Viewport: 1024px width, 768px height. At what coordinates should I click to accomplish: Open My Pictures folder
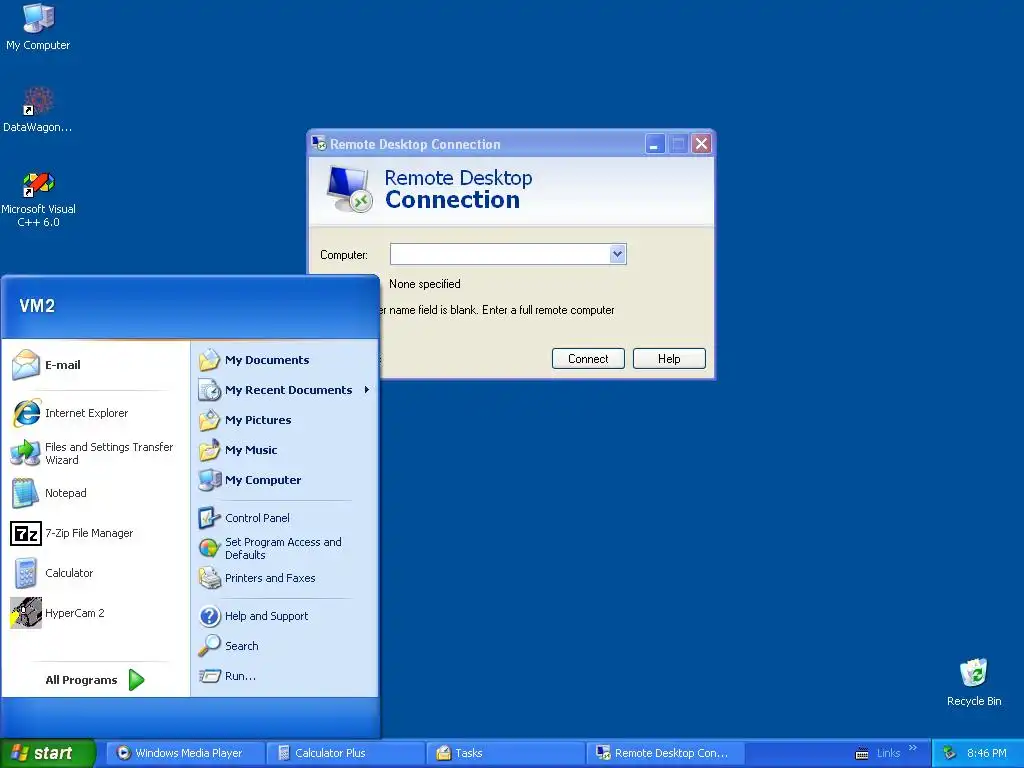click(285, 420)
